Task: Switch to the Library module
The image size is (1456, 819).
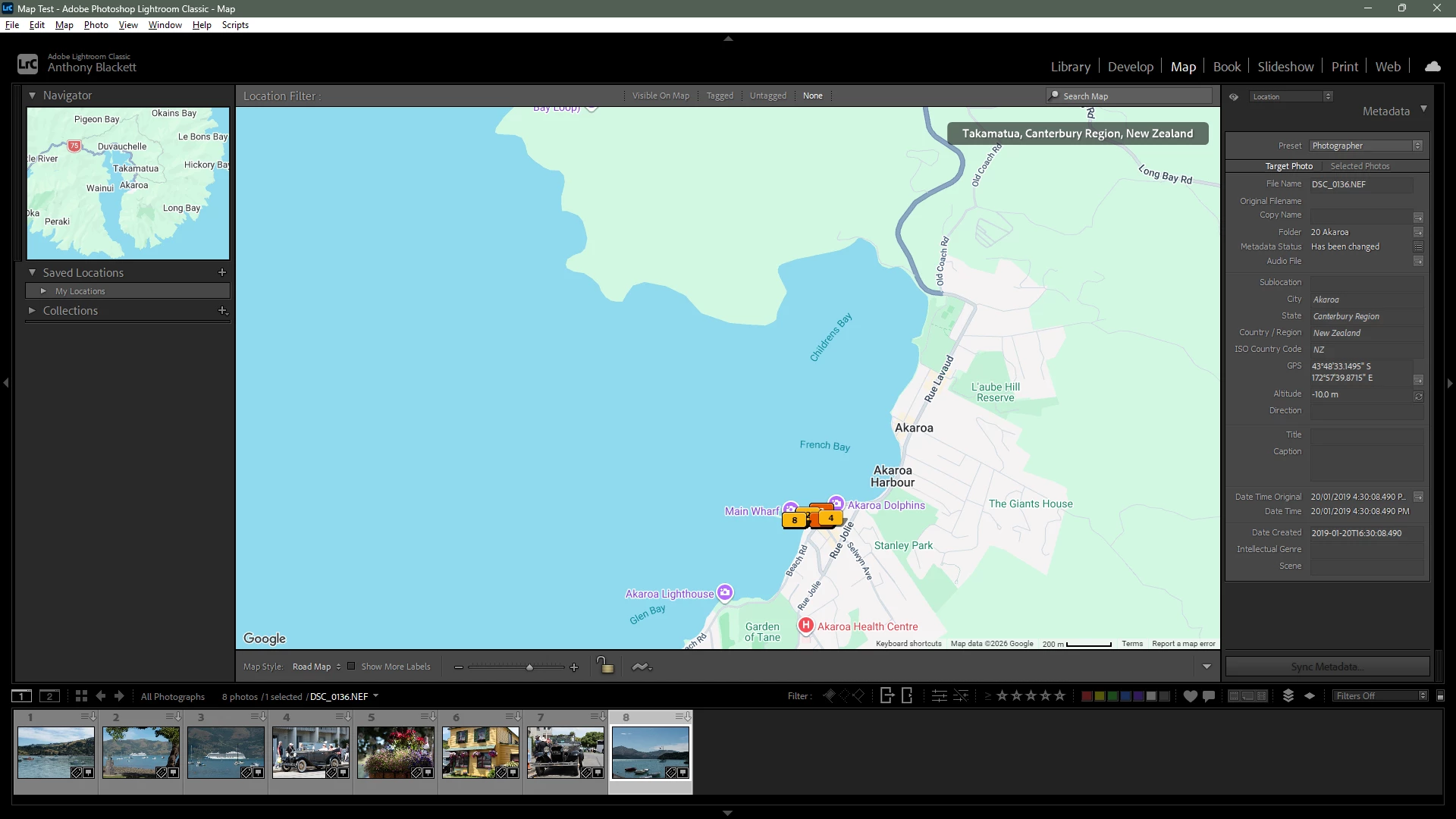Action: coord(1070,67)
